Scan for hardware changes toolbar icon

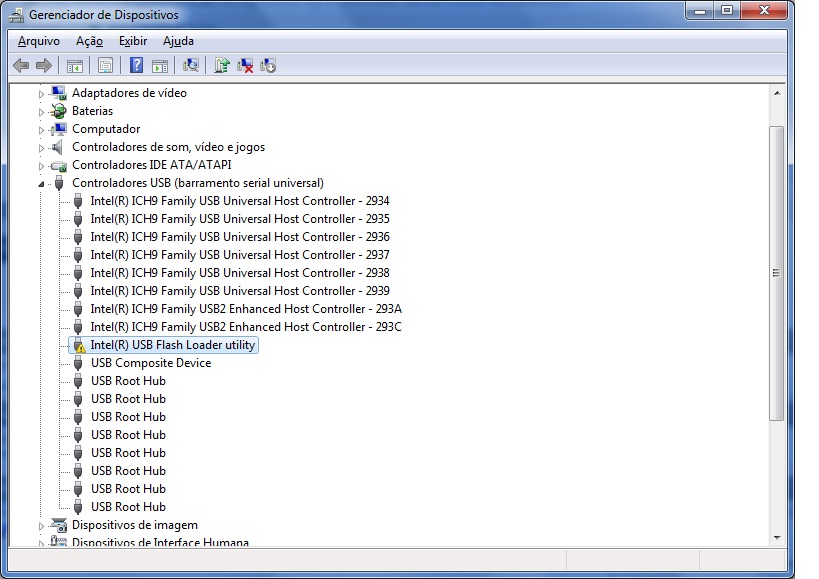pos(191,65)
